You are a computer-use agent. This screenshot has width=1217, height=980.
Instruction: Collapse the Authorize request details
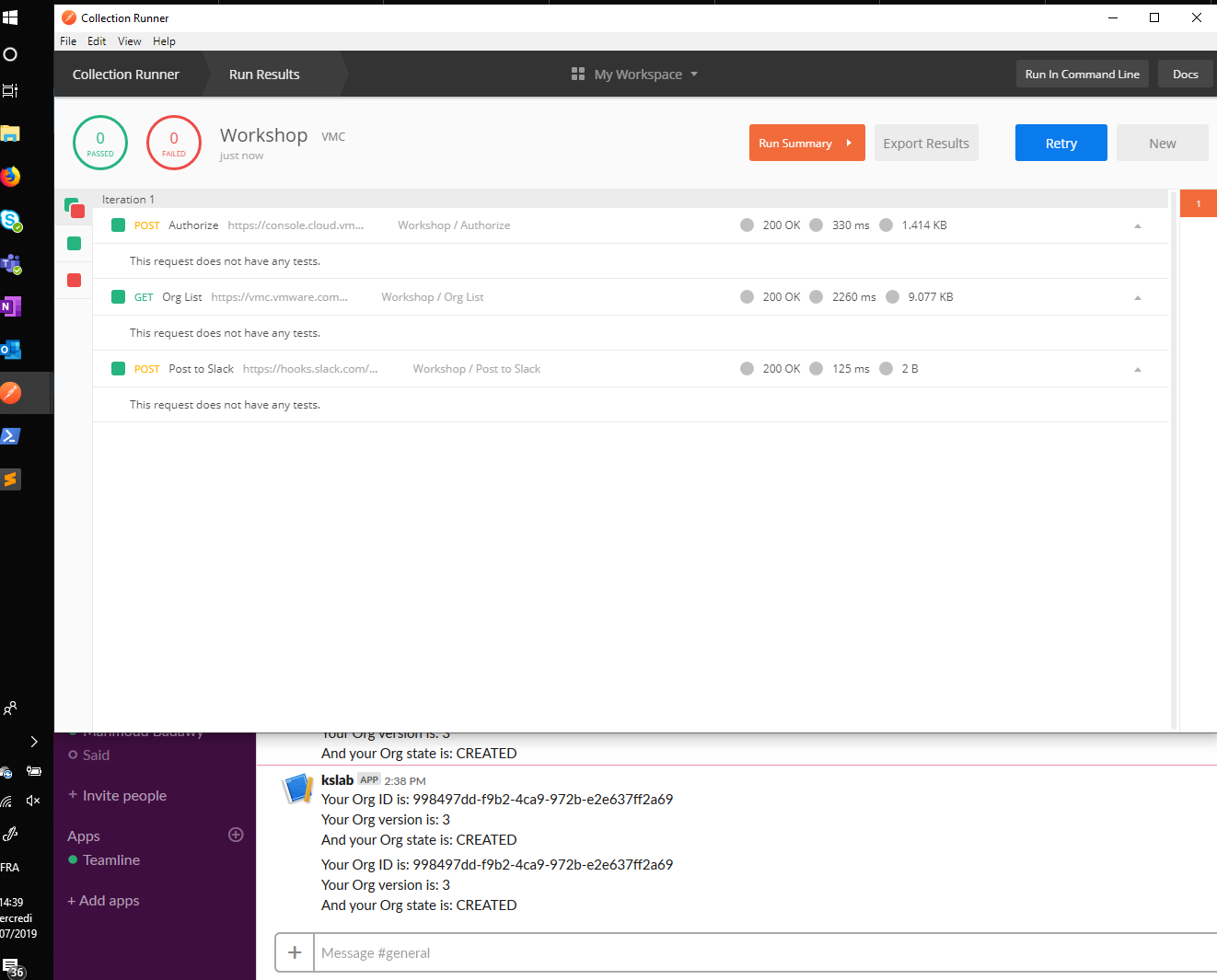click(x=1137, y=225)
